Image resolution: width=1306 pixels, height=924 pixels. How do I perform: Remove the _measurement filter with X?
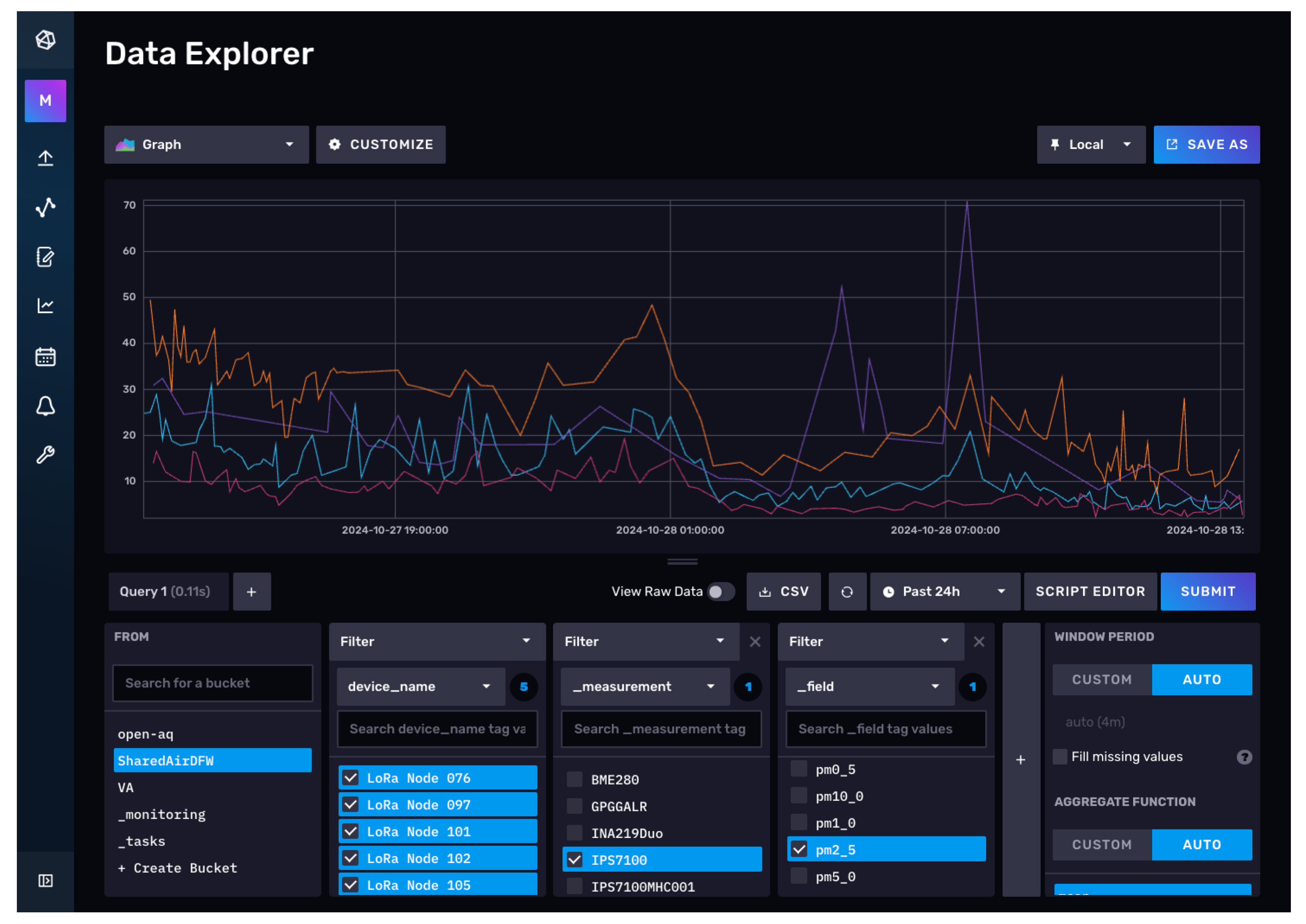[755, 642]
